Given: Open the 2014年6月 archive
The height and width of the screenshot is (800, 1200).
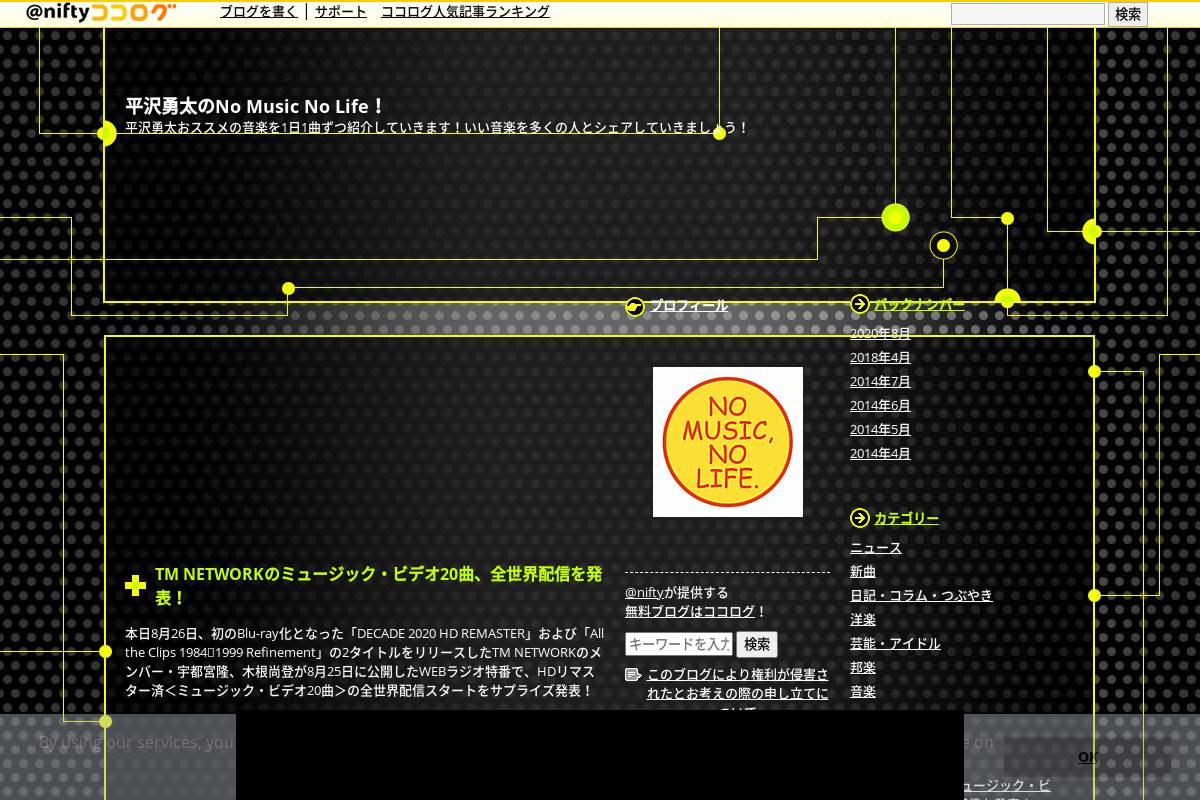Looking at the screenshot, I should point(880,405).
